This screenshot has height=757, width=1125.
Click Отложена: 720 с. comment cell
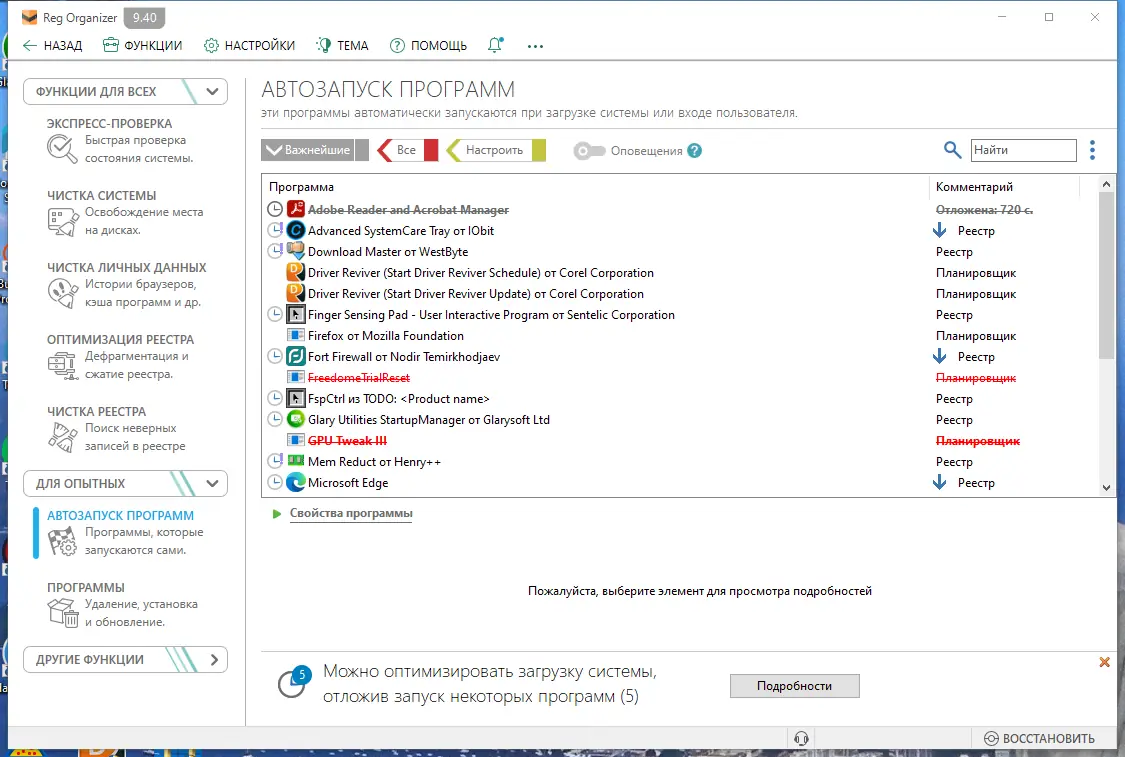(984, 210)
